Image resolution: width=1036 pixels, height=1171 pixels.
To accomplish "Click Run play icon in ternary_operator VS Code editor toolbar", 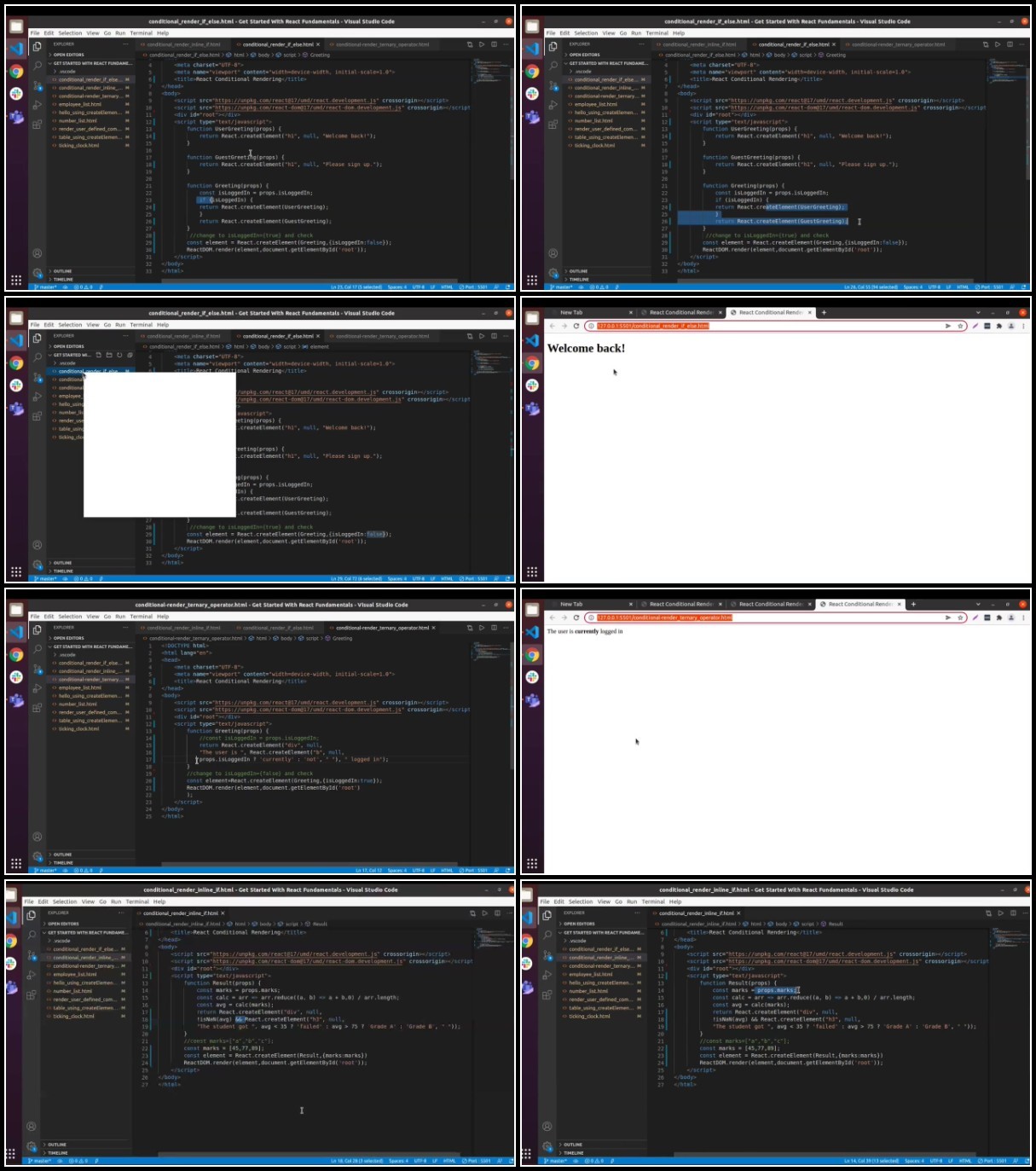I will point(482,628).
